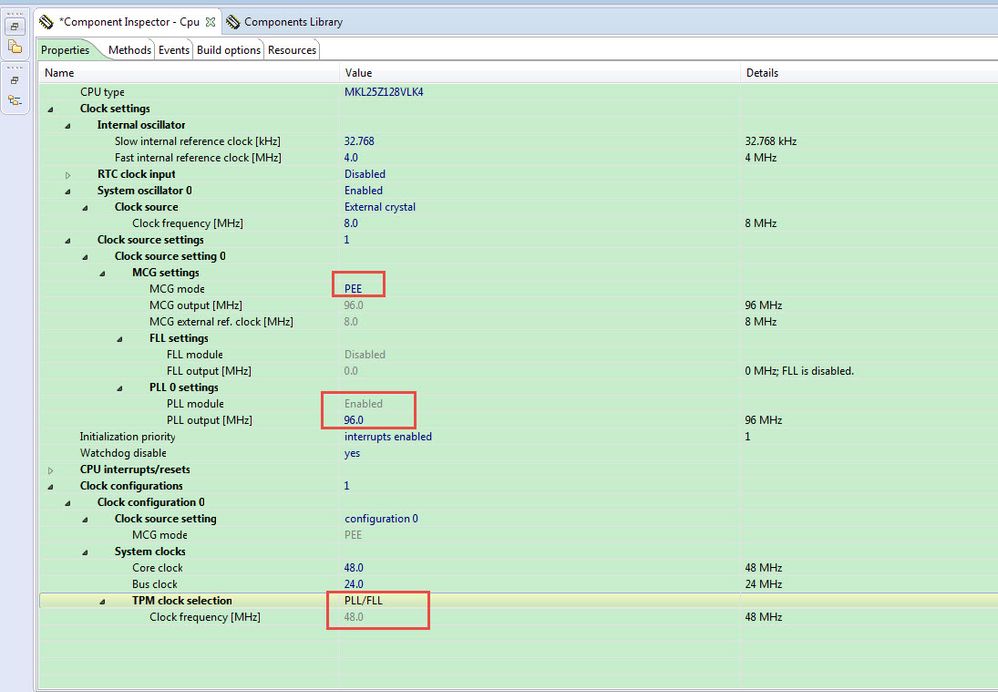This screenshot has height=692, width=998.
Task: Collapse the Clock source setting group
Action: (x=85, y=520)
